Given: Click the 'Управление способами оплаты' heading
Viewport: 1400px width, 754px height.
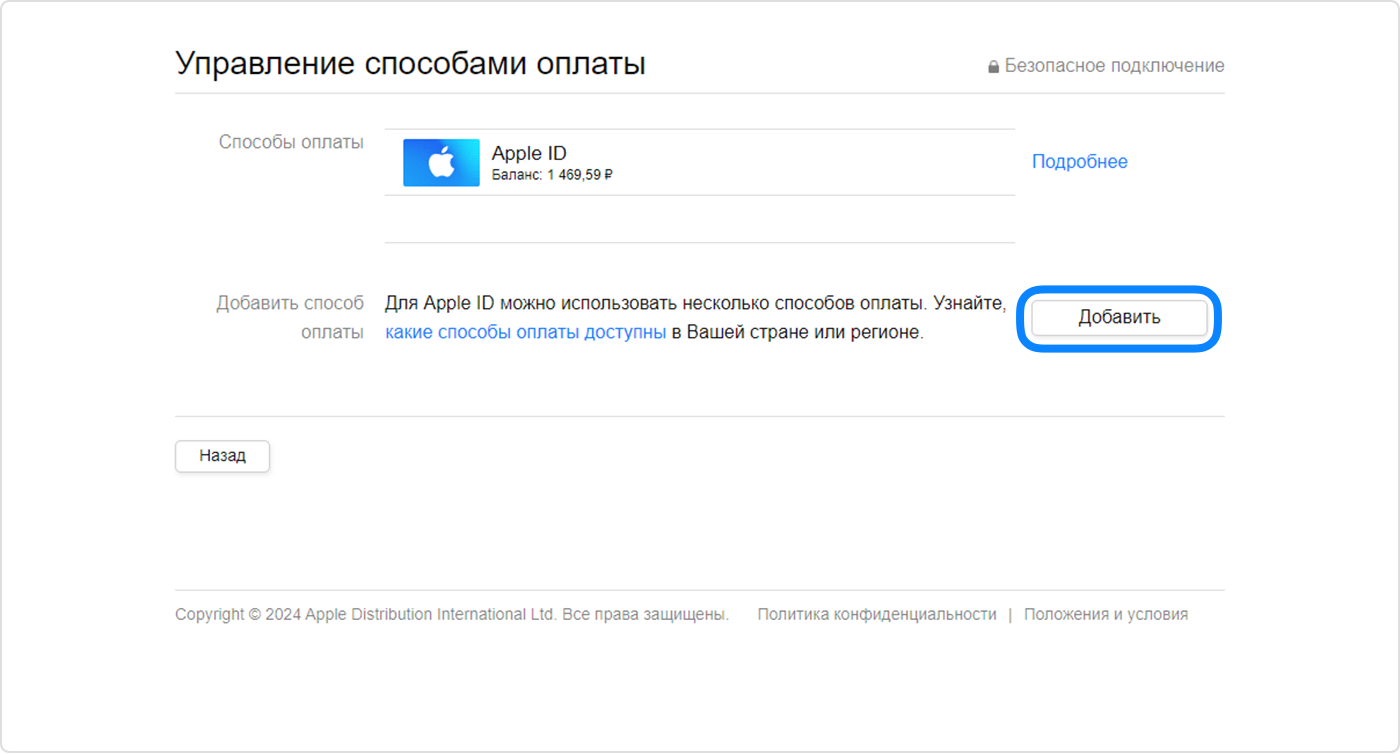Looking at the screenshot, I should tap(411, 63).
